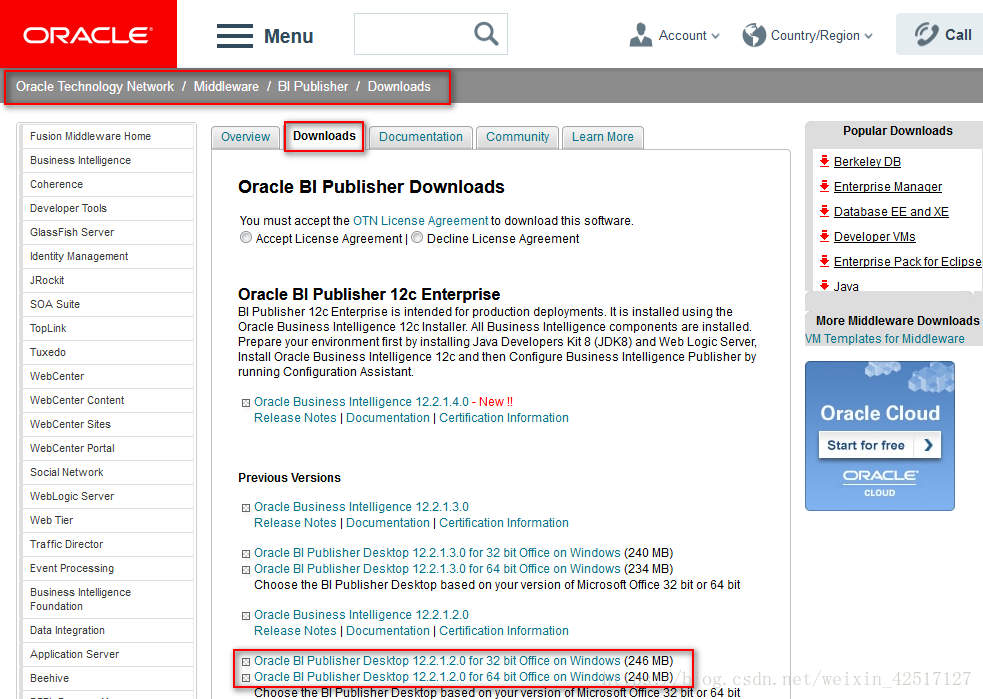Click box icon beside Desktop 12.2.1.3.0 64 bit
The image size is (983, 699).
pyautogui.click(x=246, y=570)
